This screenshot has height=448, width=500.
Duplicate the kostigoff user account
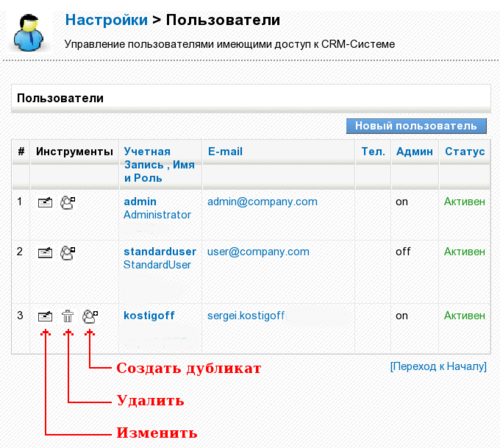click(90, 316)
